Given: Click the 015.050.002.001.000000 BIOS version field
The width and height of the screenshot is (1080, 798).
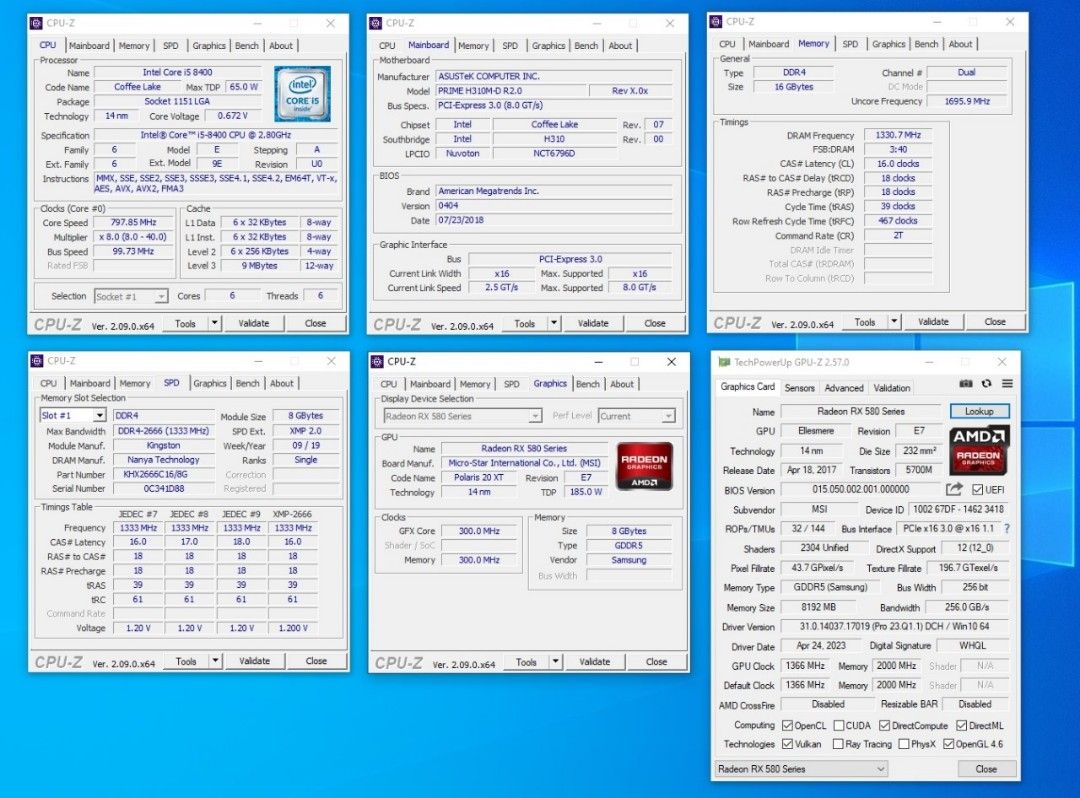Looking at the screenshot, I should [x=860, y=490].
